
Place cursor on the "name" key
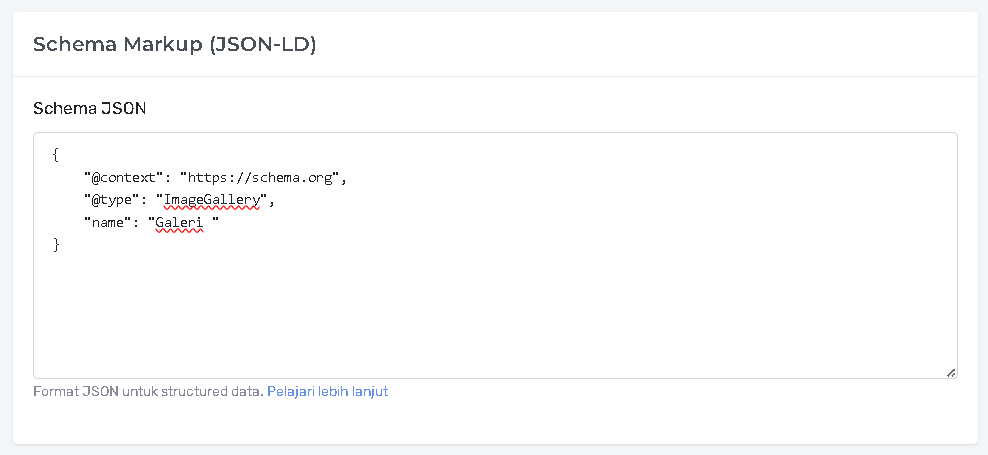click(108, 222)
